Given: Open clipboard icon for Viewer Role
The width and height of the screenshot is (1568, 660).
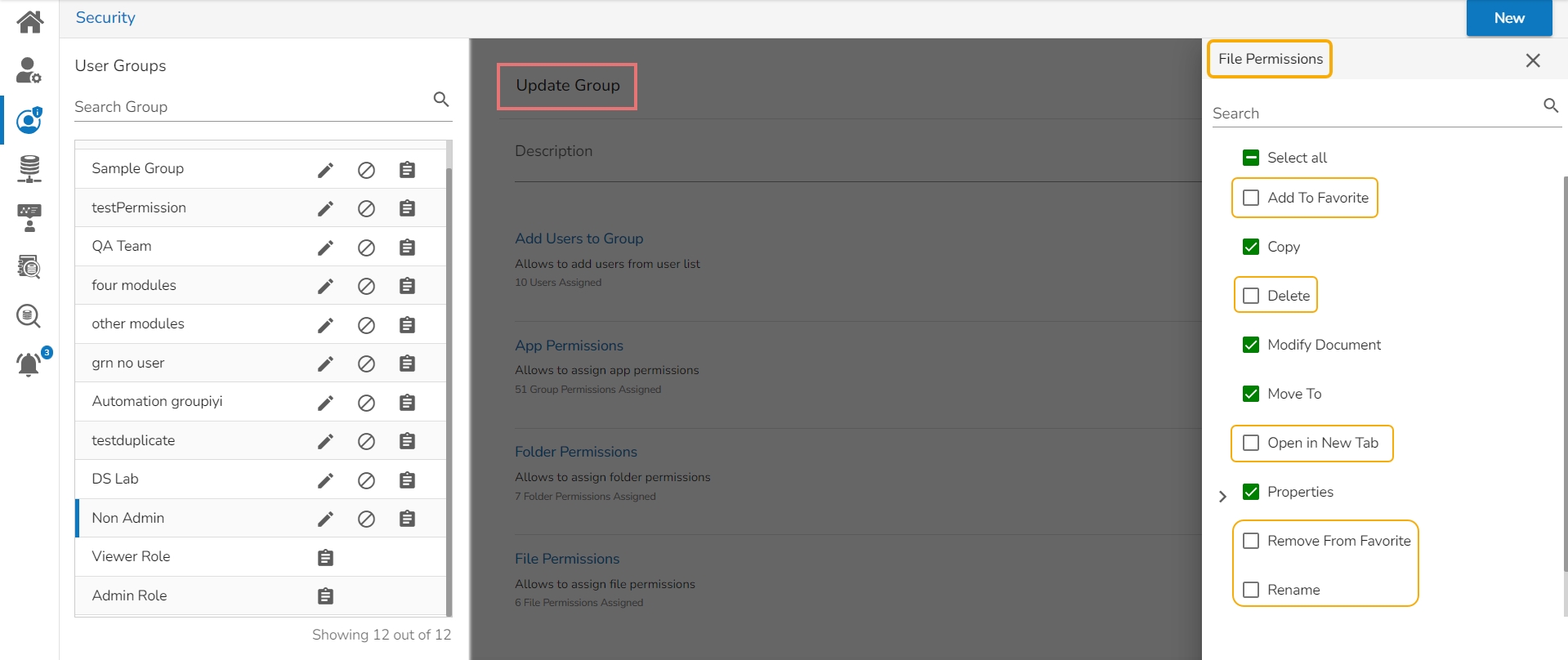Looking at the screenshot, I should (x=325, y=558).
